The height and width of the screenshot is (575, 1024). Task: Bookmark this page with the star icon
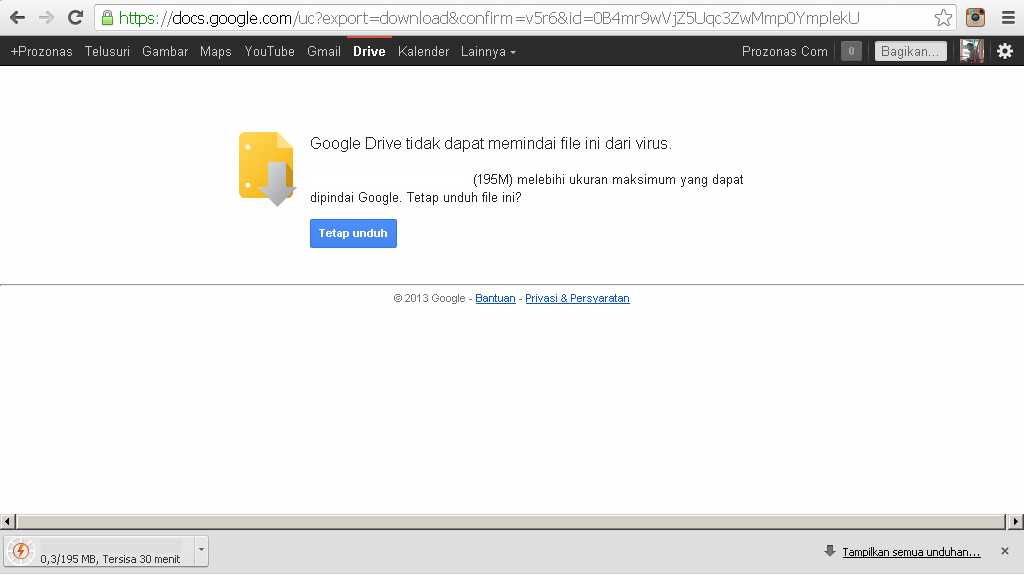click(943, 18)
